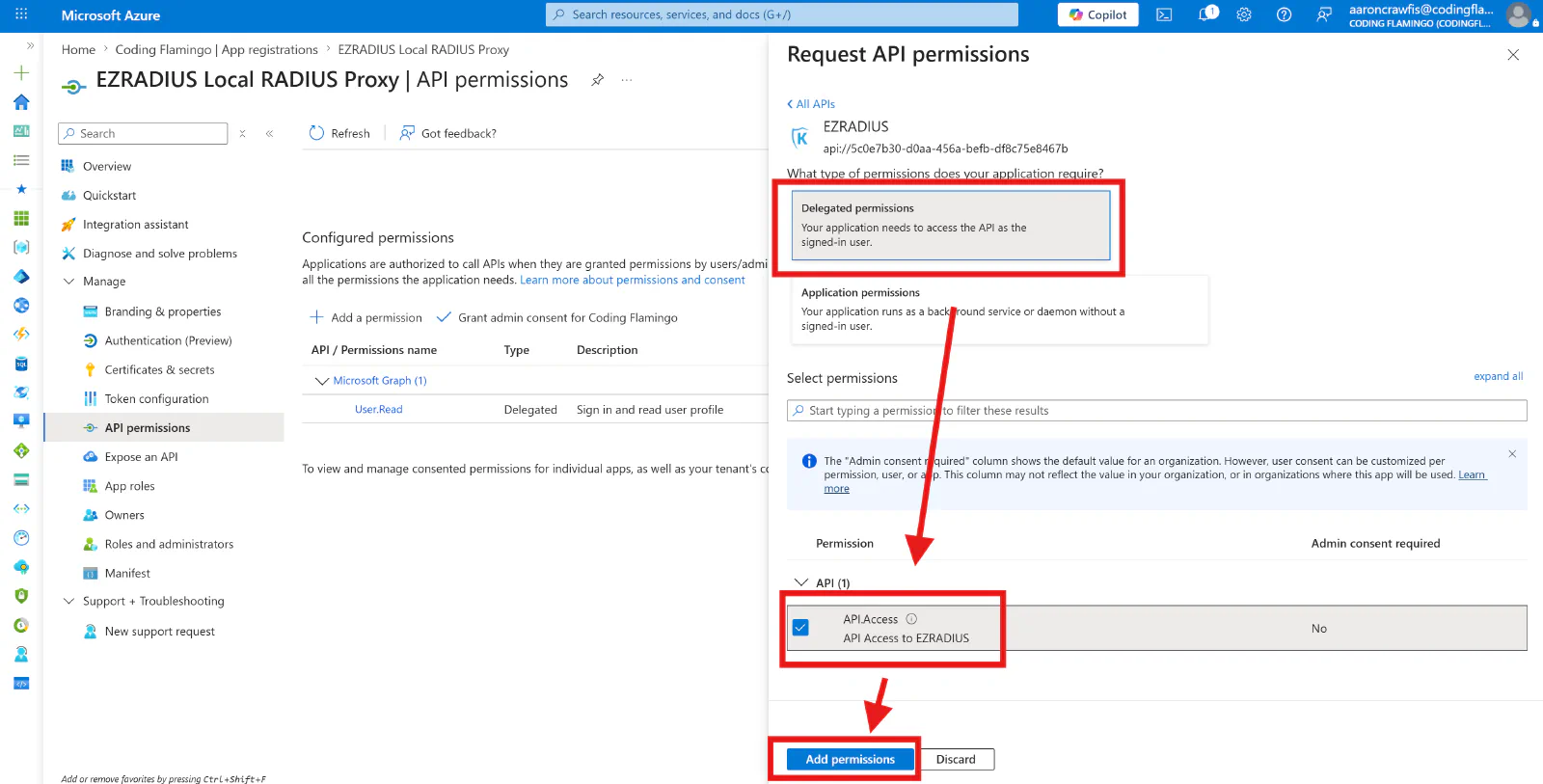Screen dimensions: 1543x784
Task: Collapse the API (1) permission group
Action: tap(800, 582)
